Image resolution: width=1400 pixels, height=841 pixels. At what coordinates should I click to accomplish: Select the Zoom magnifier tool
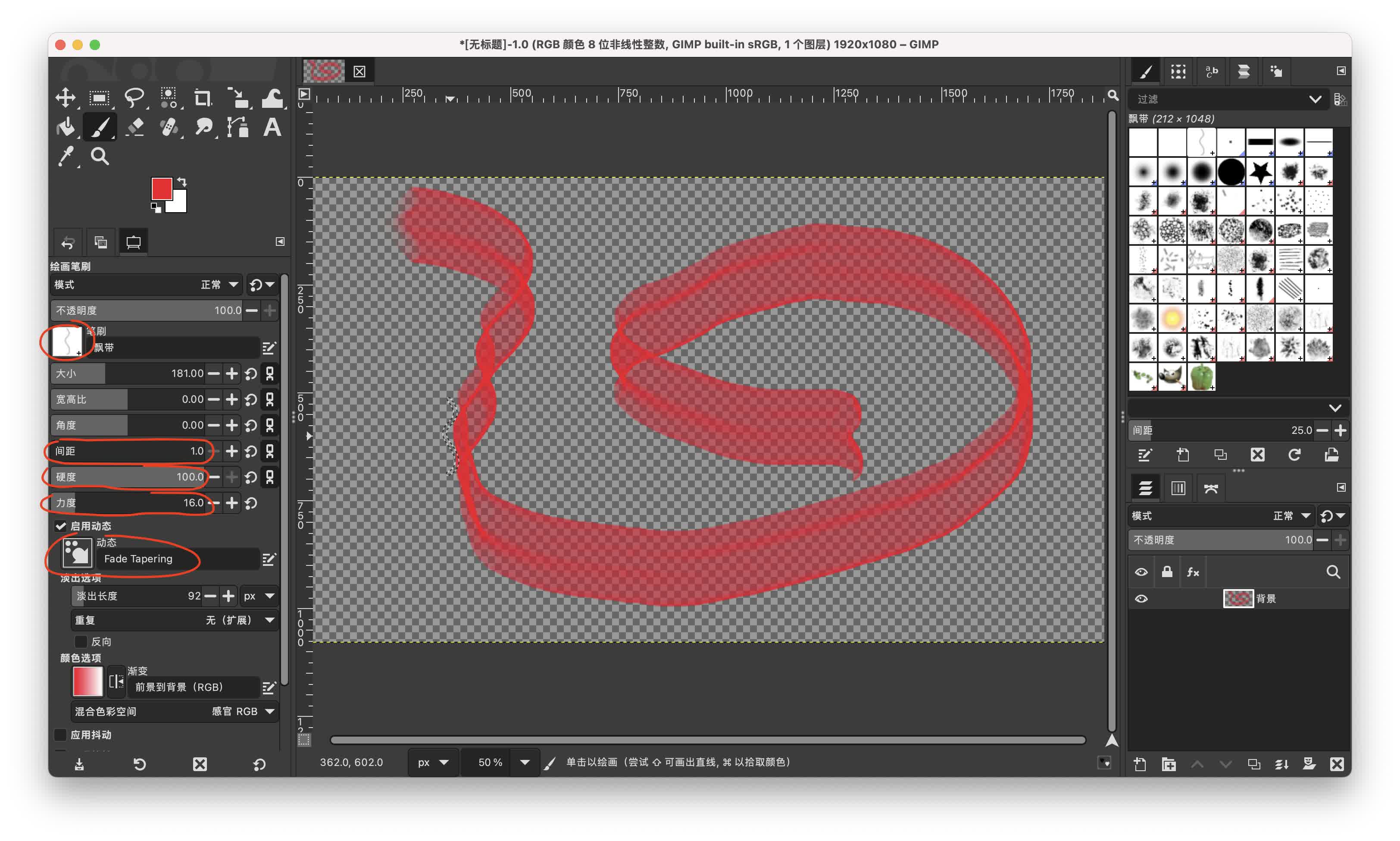100,157
